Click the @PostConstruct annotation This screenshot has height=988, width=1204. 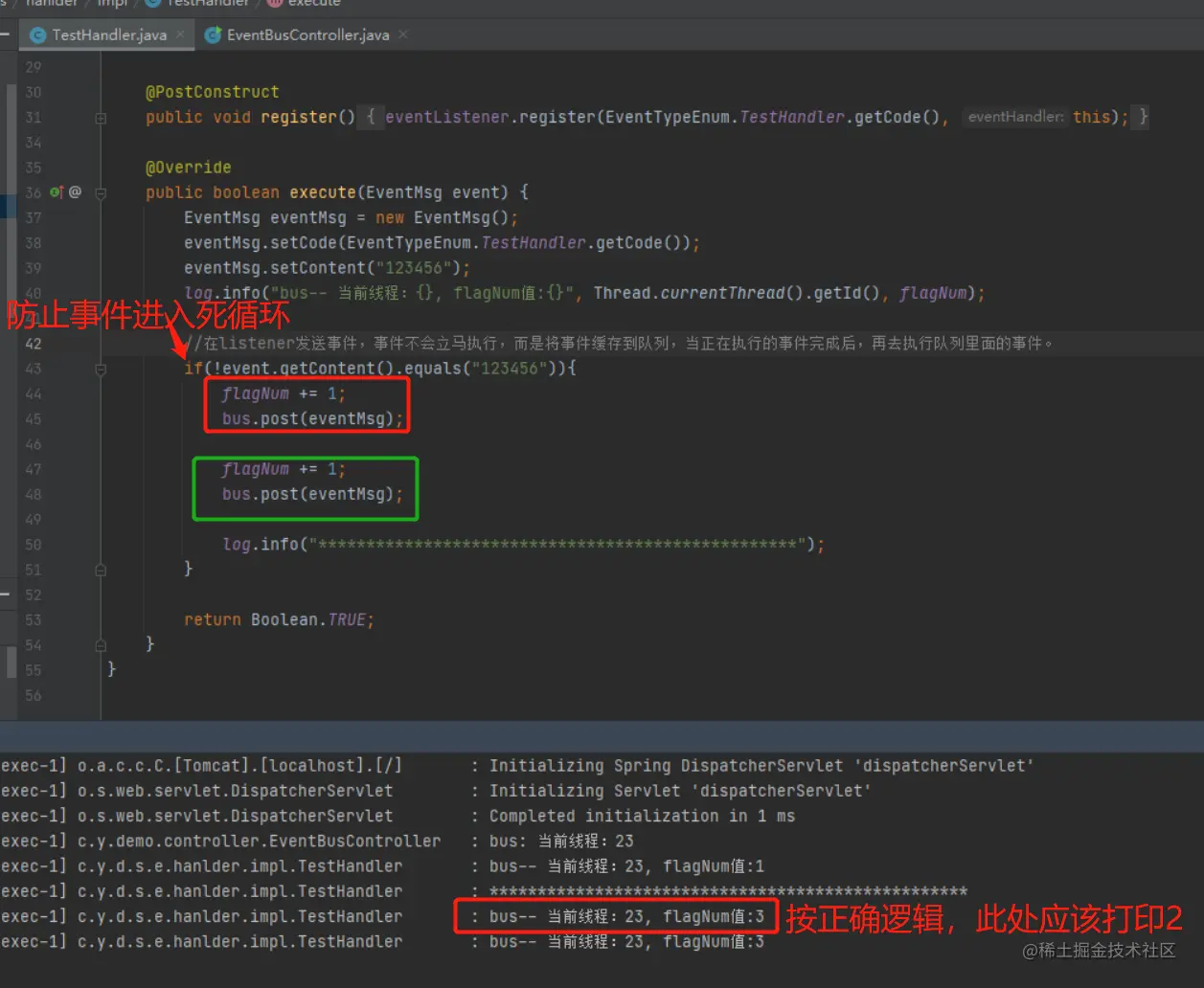pos(213,92)
